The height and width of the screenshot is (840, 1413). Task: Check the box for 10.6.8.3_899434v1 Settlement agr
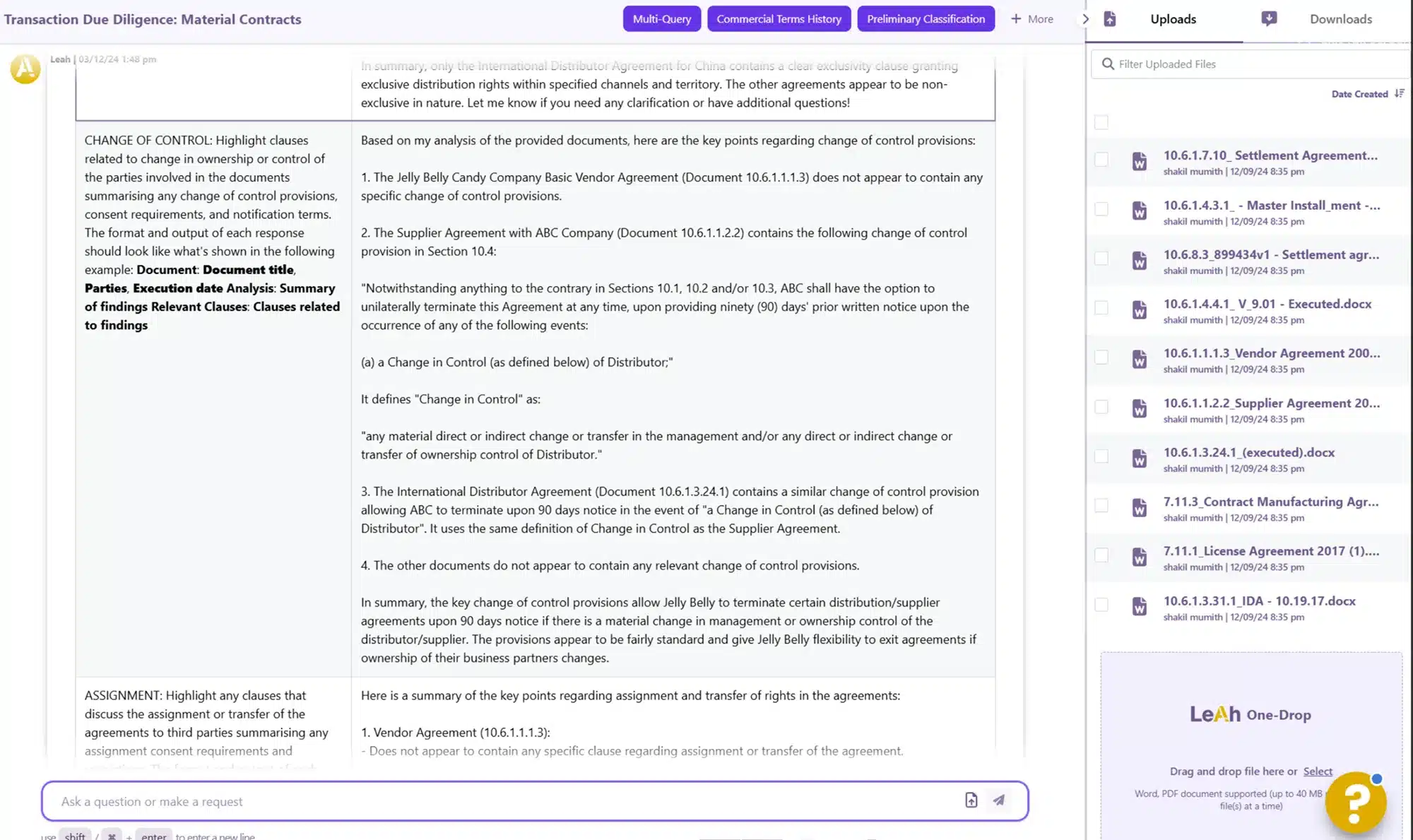[x=1101, y=259]
